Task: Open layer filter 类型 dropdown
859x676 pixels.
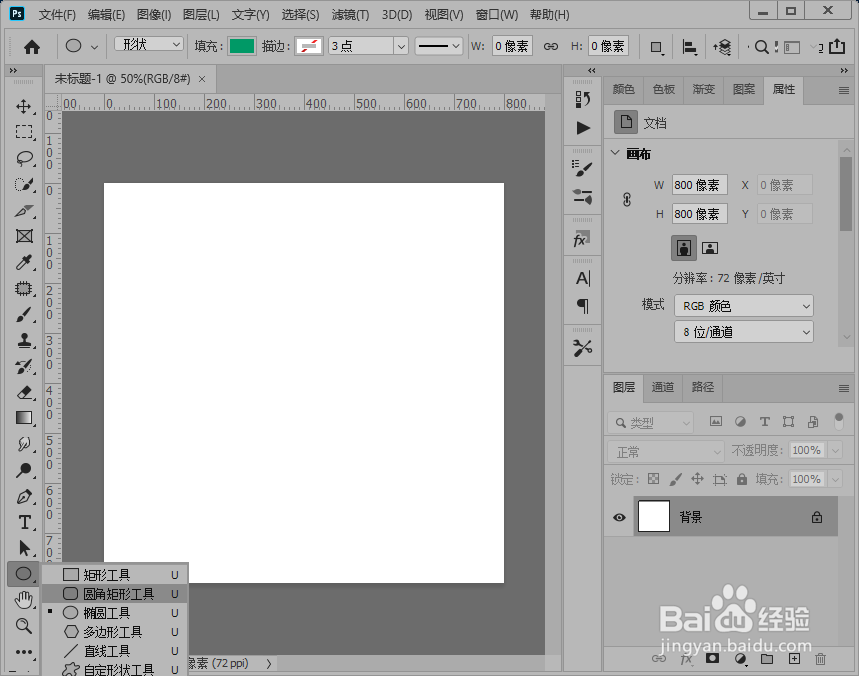Action: [x=650, y=423]
